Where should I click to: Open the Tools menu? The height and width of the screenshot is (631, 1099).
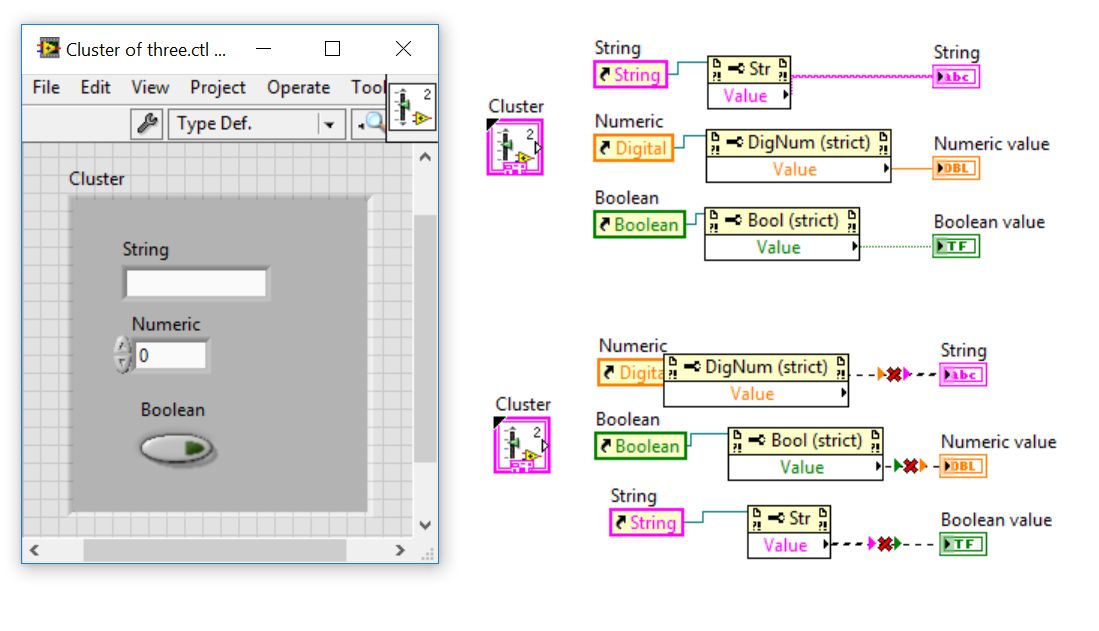(368, 88)
